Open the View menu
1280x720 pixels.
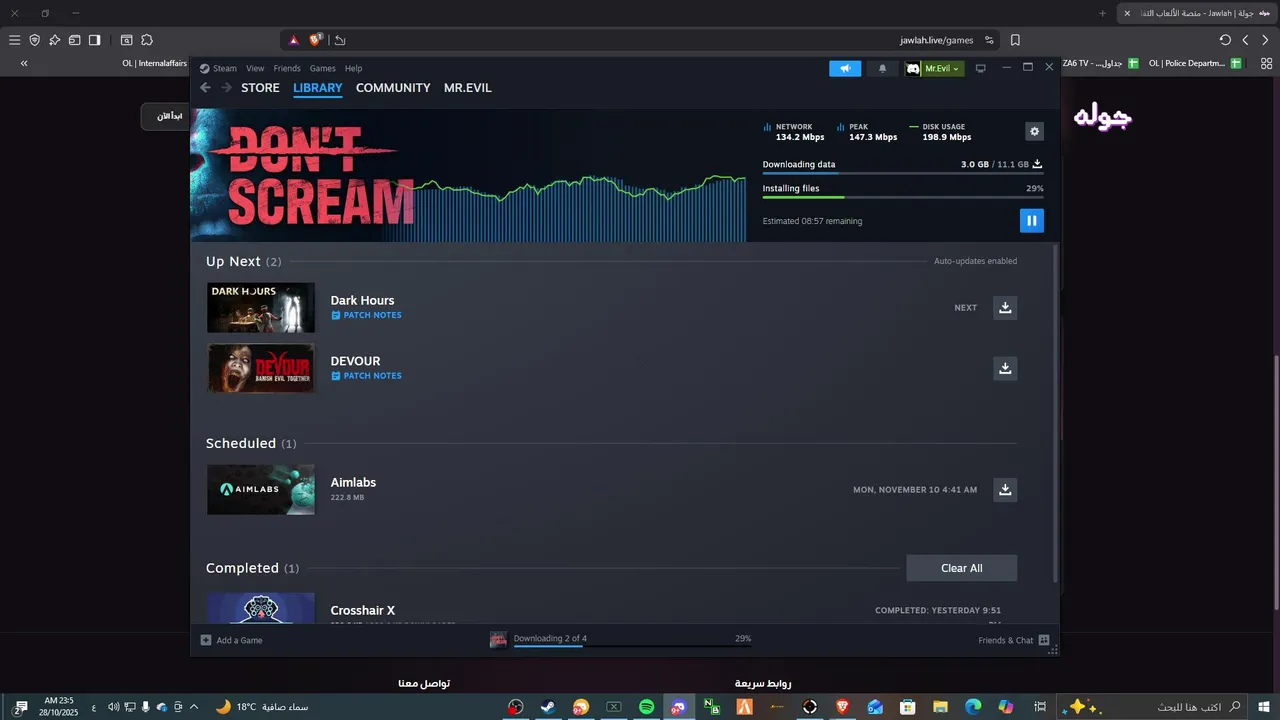255,68
